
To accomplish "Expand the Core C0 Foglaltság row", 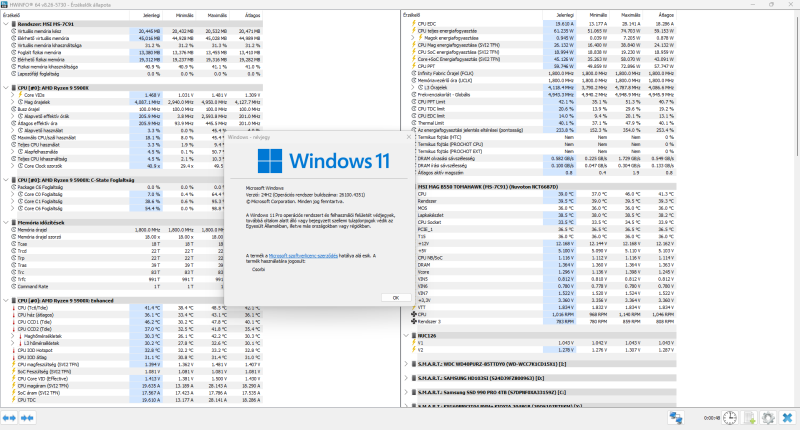I will coord(13,194).
